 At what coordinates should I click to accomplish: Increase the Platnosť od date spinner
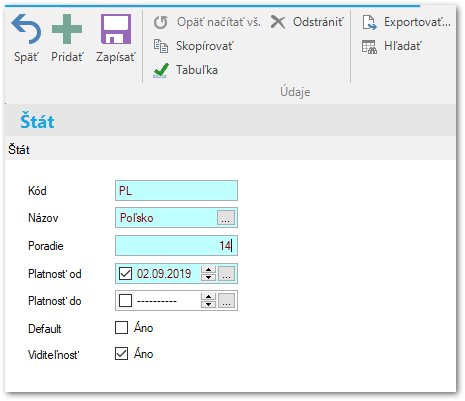click(209, 270)
